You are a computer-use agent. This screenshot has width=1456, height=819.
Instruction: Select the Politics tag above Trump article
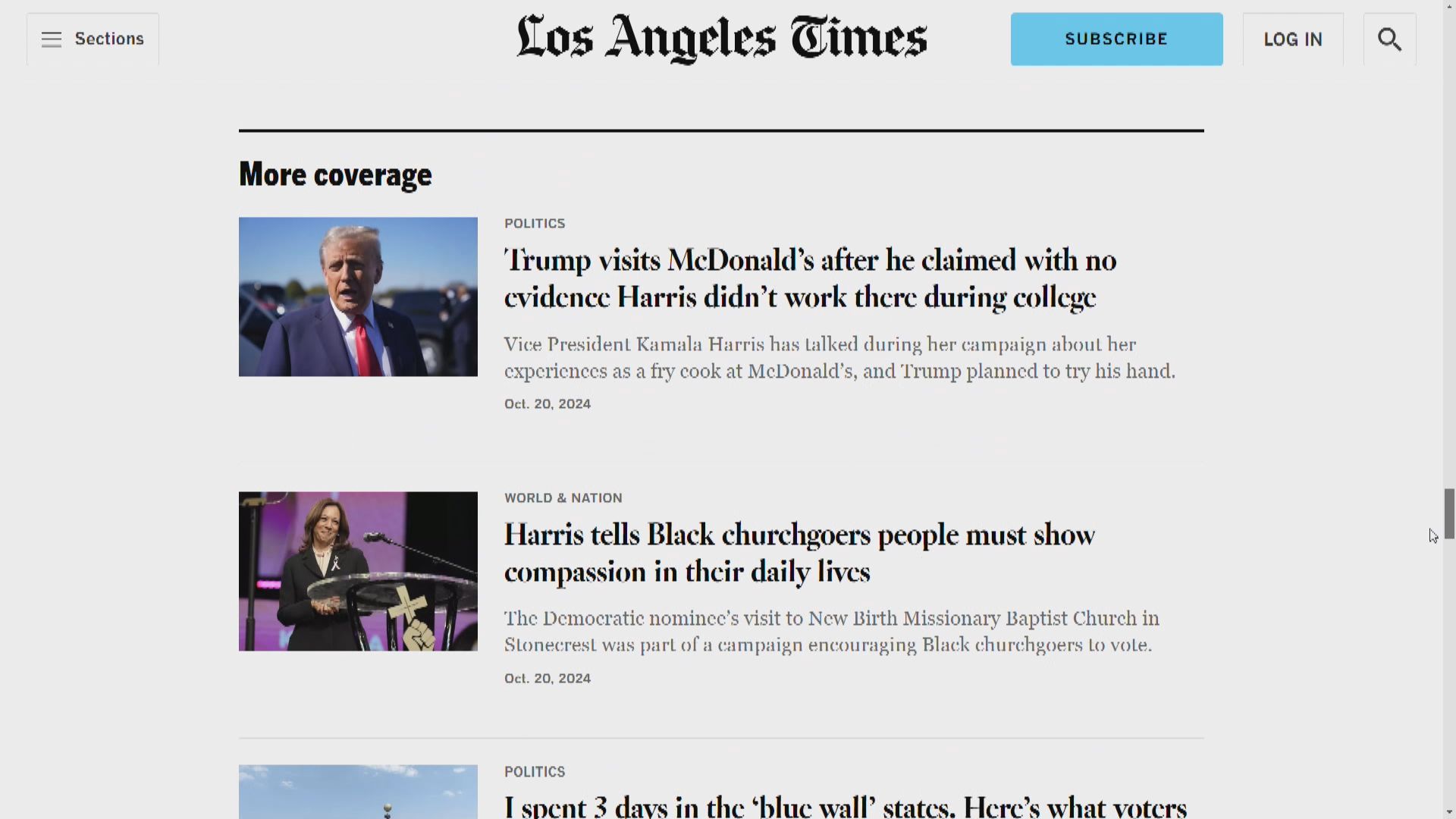535,224
